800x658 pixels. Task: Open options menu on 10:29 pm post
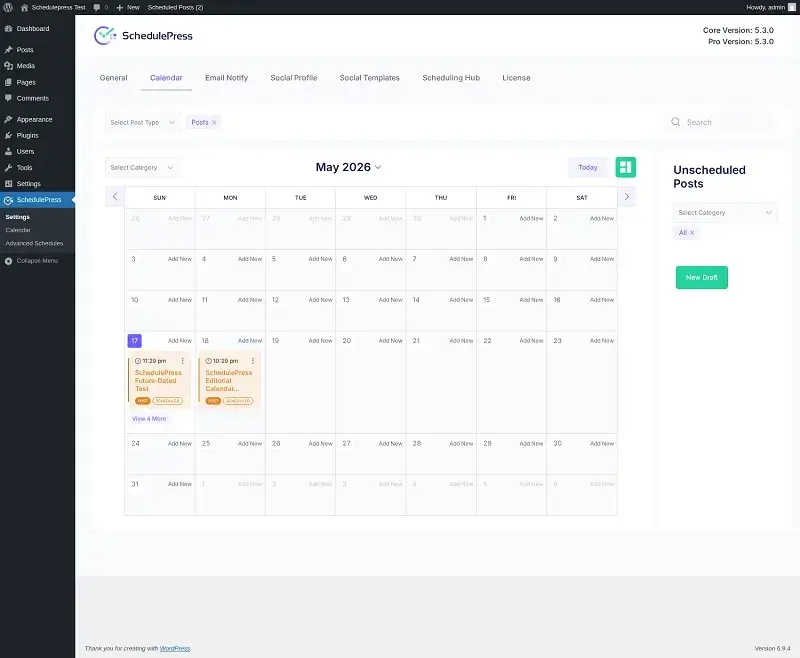253,361
